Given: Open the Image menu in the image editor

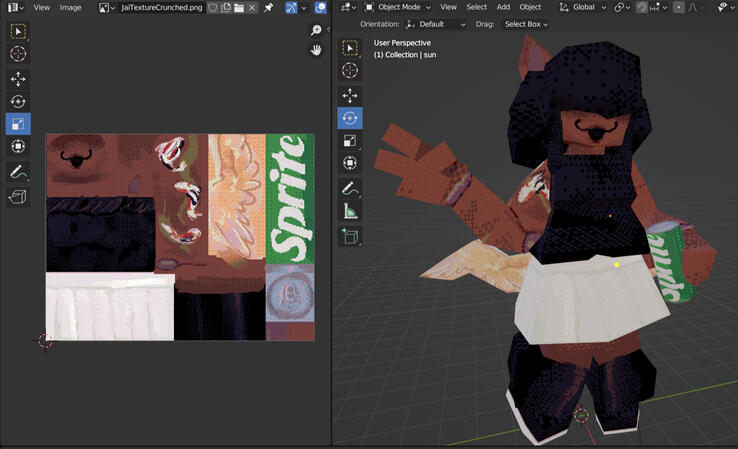Looking at the screenshot, I should [x=70, y=7].
